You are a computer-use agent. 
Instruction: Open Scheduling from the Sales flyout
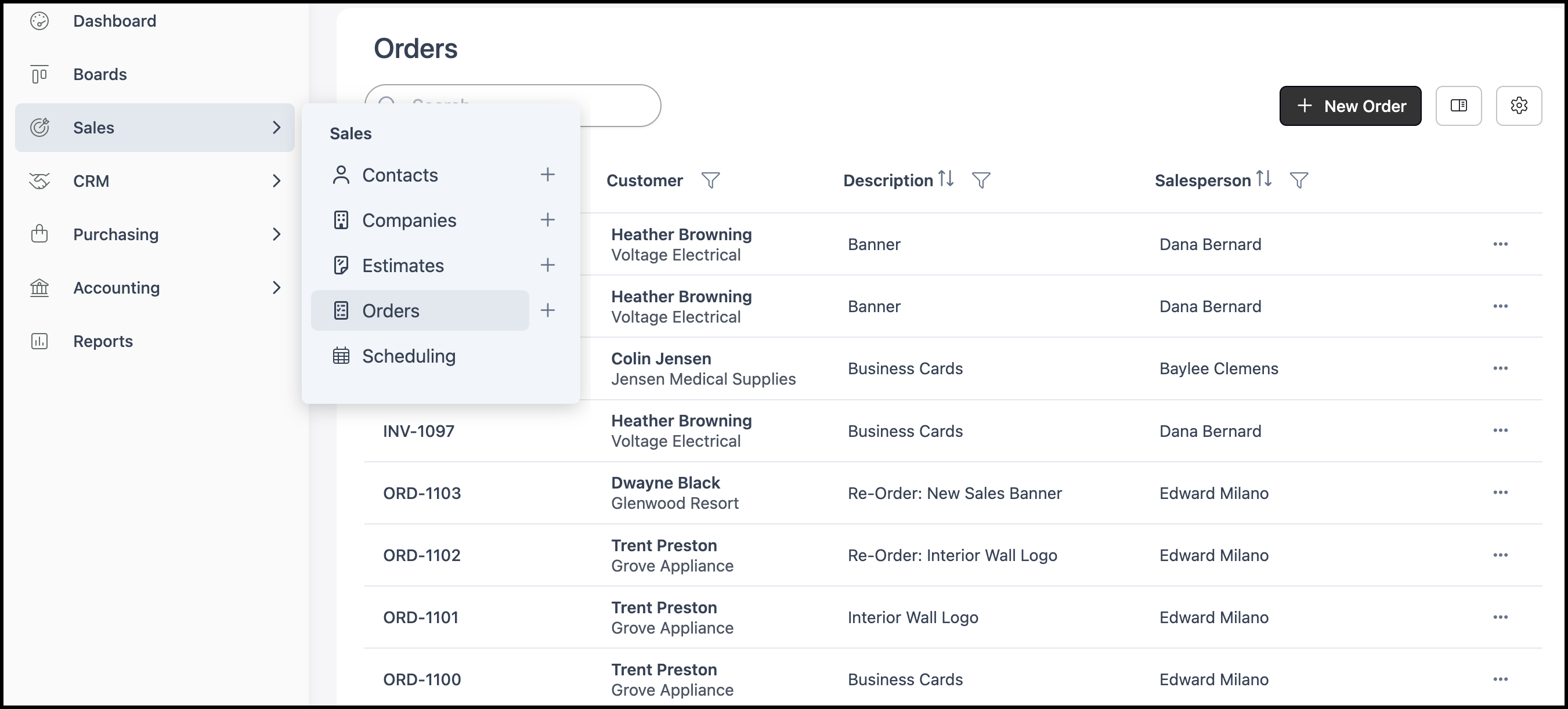click(408, 356)
